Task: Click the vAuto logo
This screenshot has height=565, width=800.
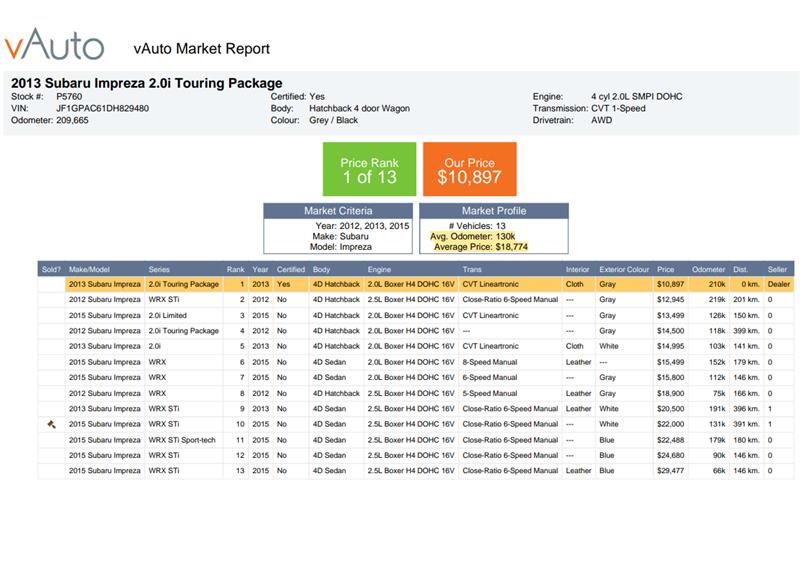Action: coord(54,44)
